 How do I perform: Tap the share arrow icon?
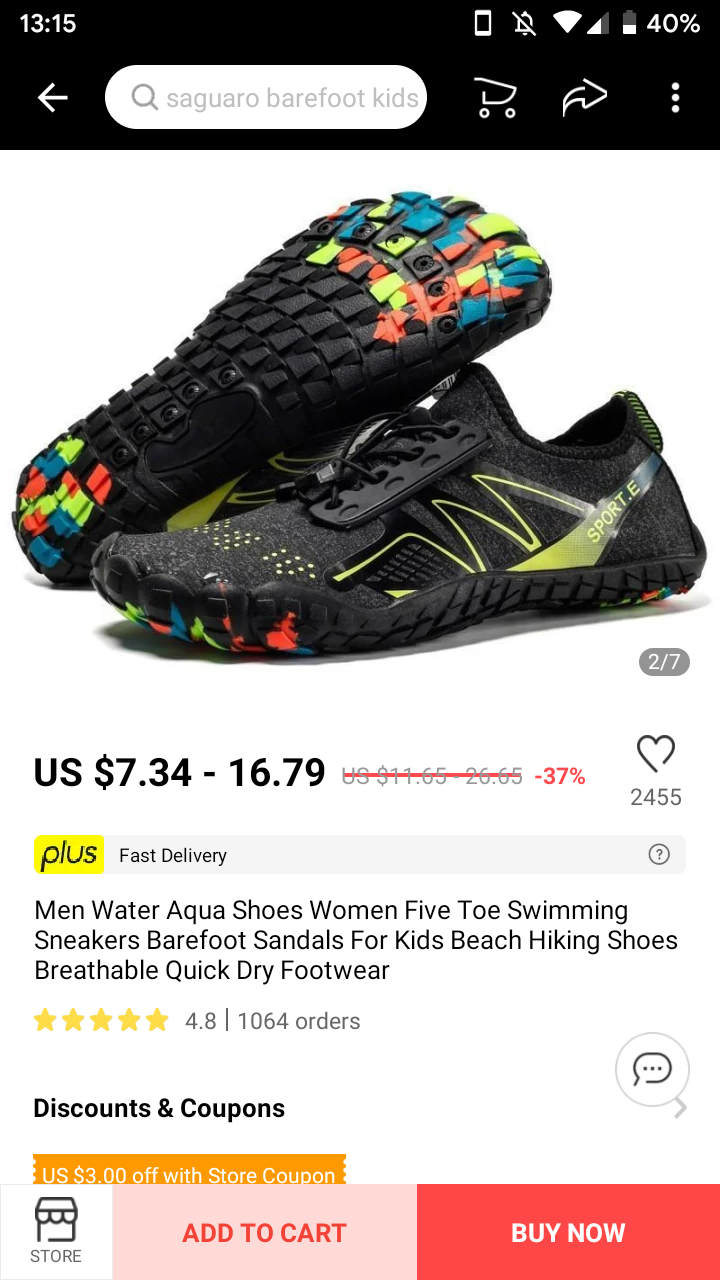point(585,97)
